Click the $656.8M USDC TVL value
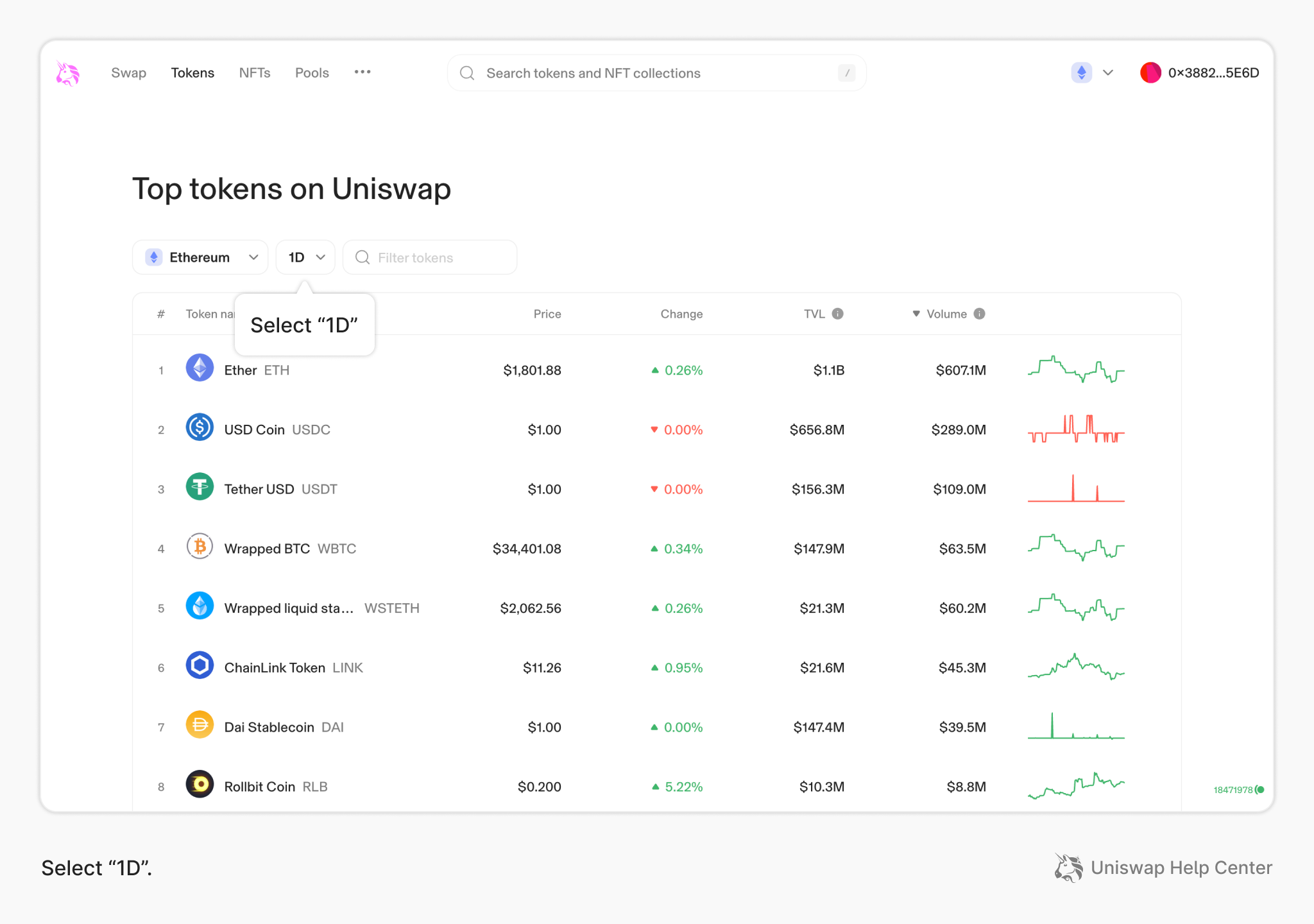Viewport: 1314px width, 924px height. click(817, 430)
